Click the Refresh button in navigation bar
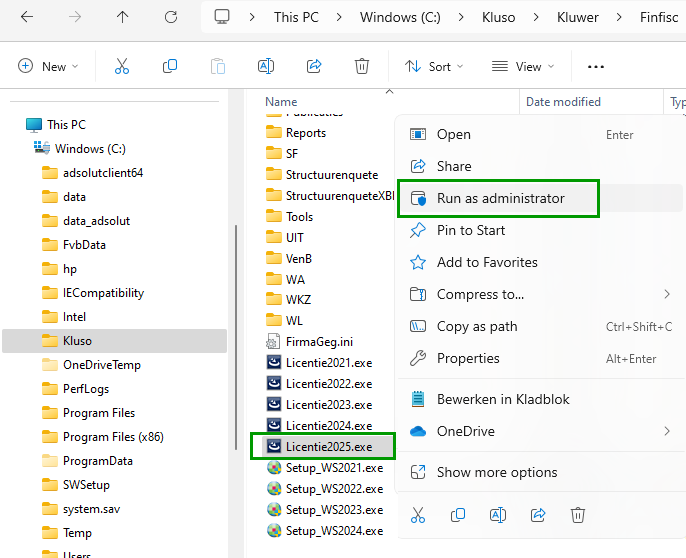Screen dimensions: 686x558 171,17
